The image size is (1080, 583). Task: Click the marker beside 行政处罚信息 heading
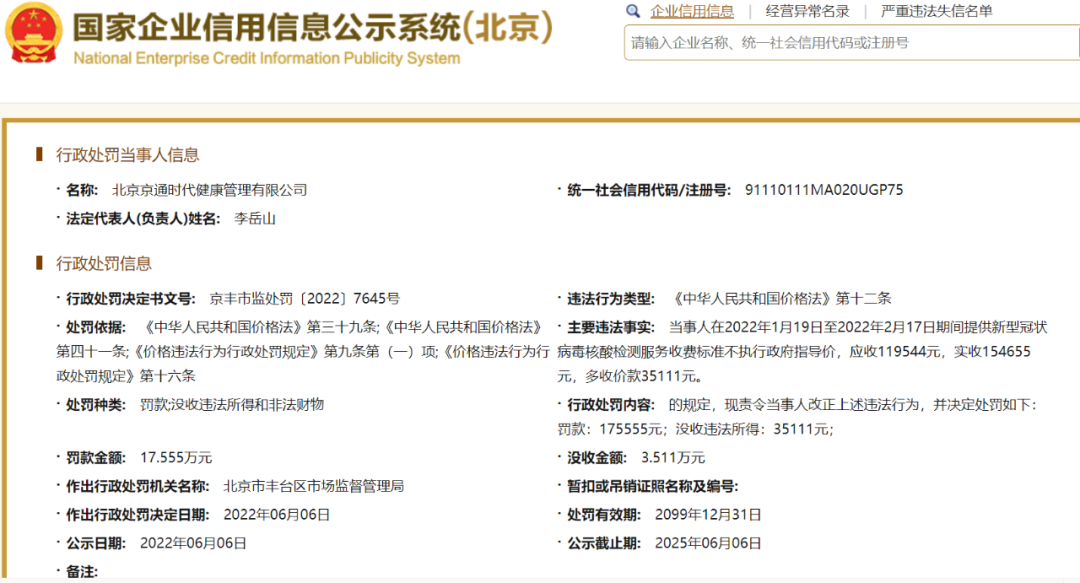coord(39,263)
